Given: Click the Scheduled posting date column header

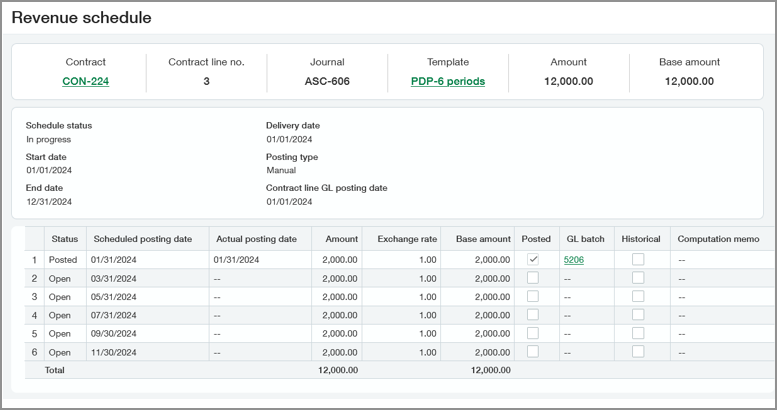Looking at the screenshot, I should coord(142,239).
